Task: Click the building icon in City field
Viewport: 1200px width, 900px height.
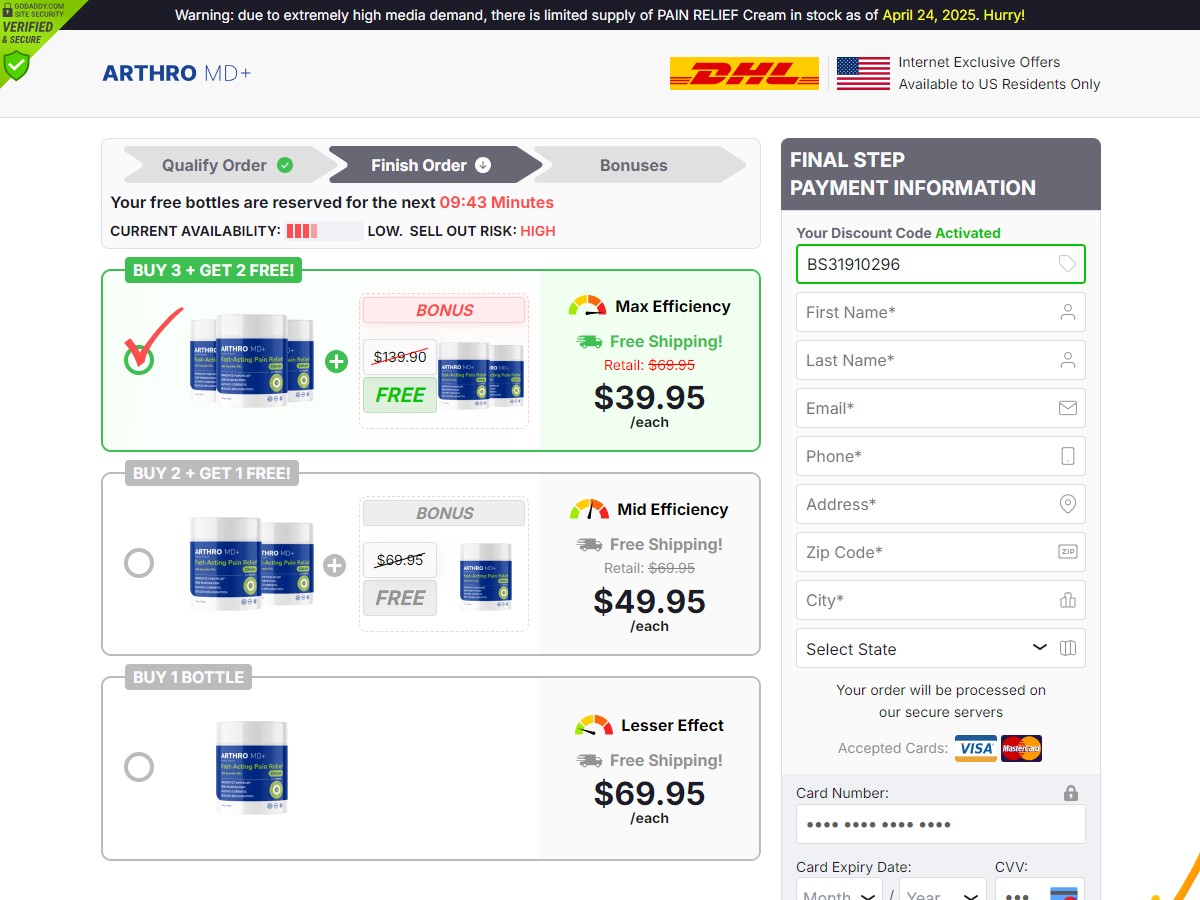Action: (1068, 600)
